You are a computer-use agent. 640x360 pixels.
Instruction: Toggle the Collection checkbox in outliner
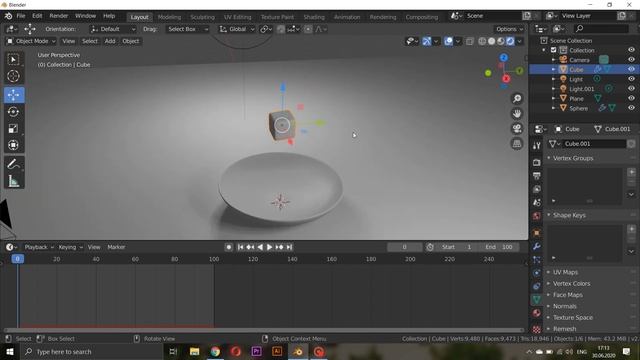553,50
